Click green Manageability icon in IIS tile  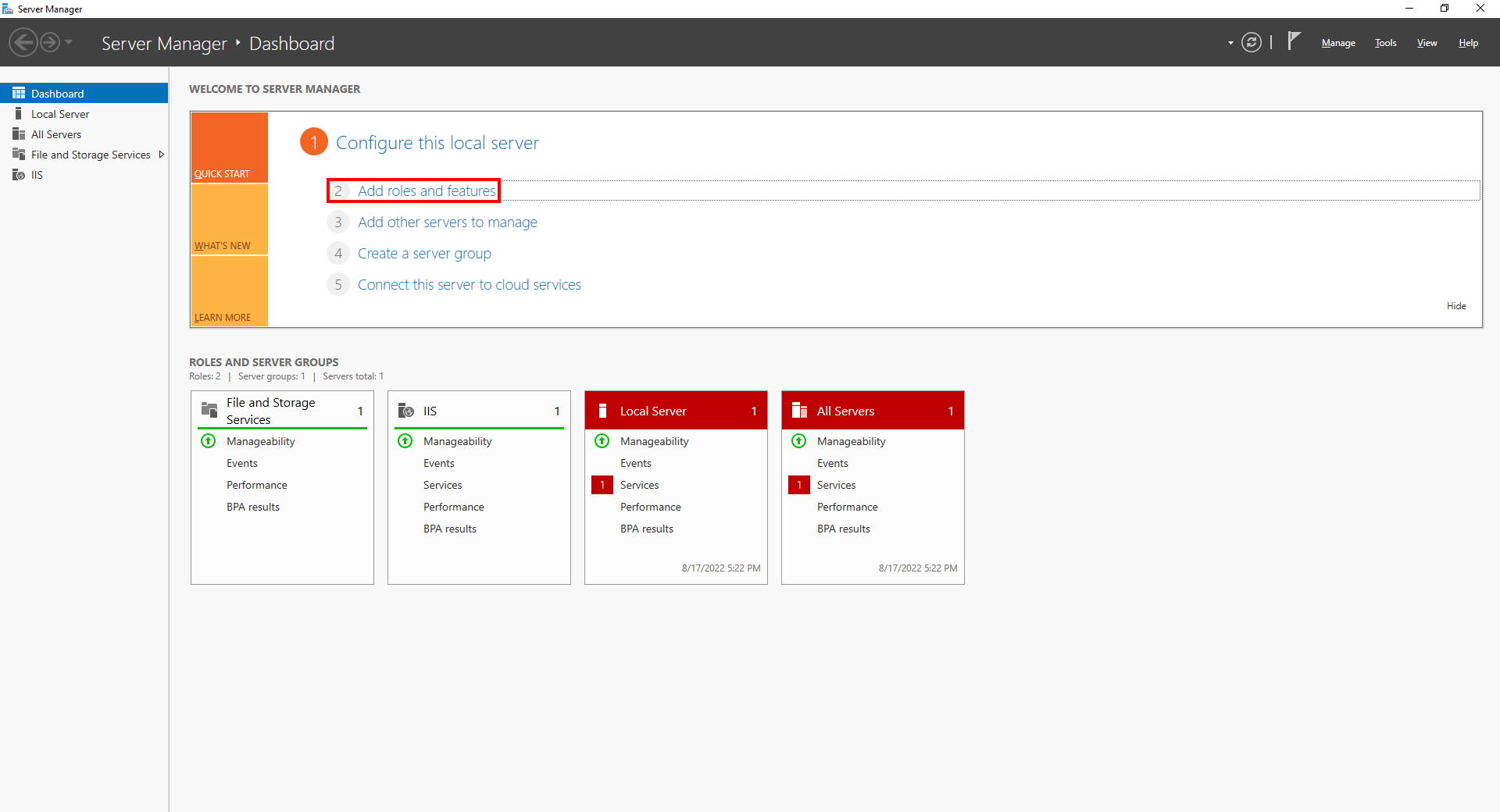(405, 440)
